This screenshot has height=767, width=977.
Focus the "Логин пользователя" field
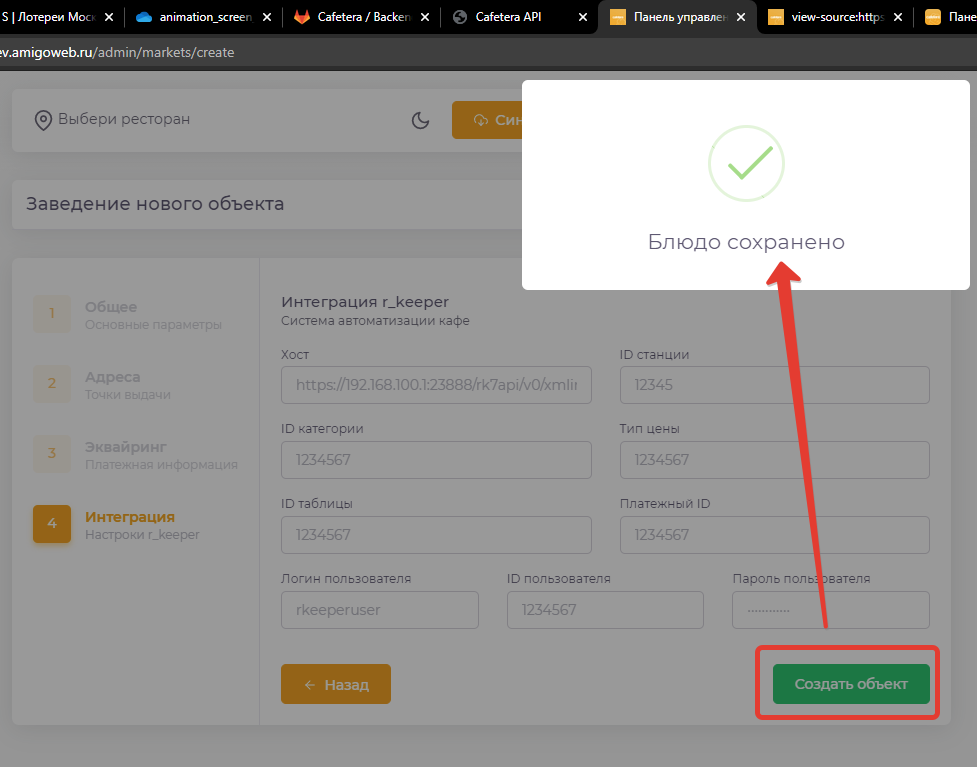coord(380,610)
